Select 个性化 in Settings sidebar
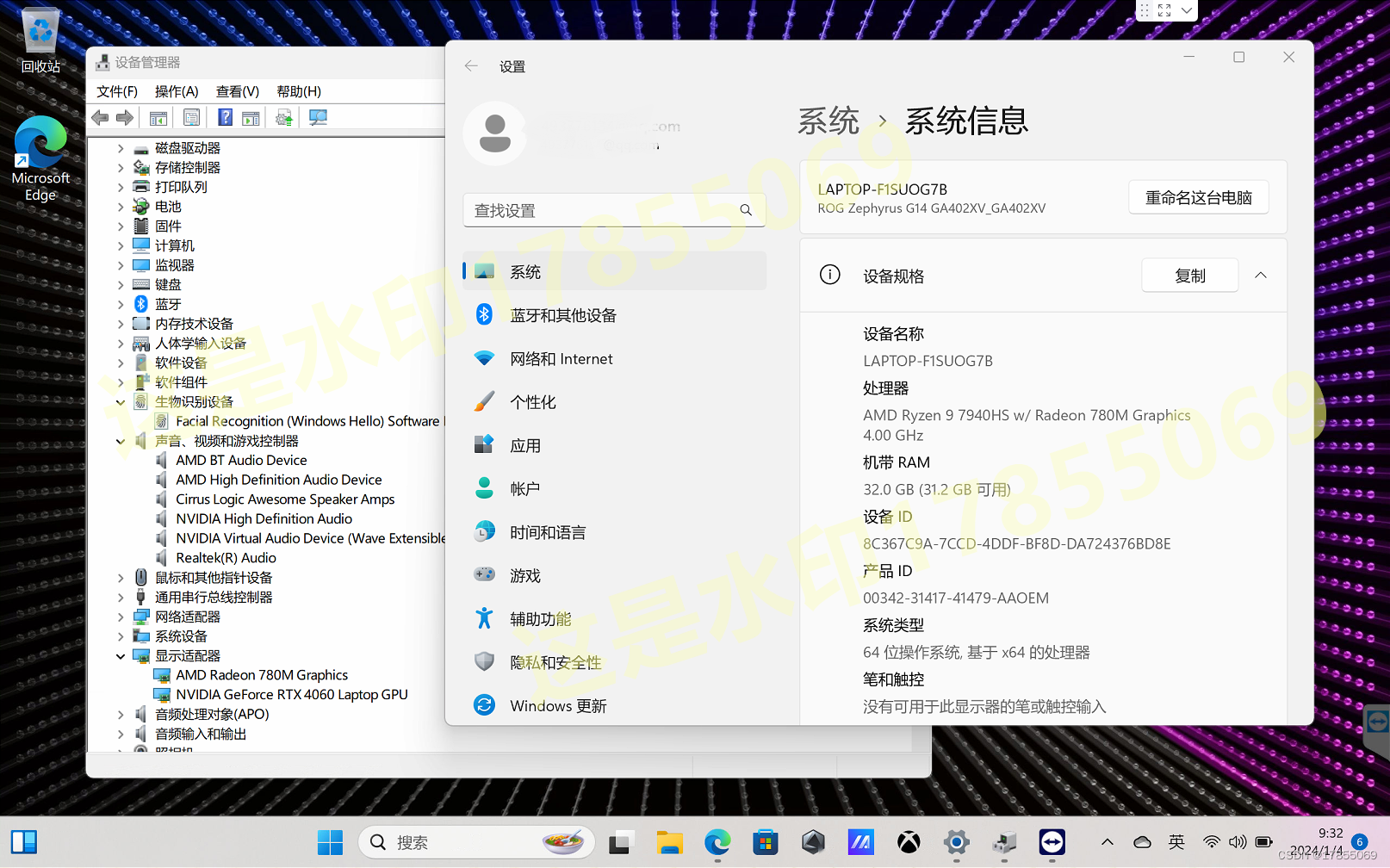 coord(614,402)
